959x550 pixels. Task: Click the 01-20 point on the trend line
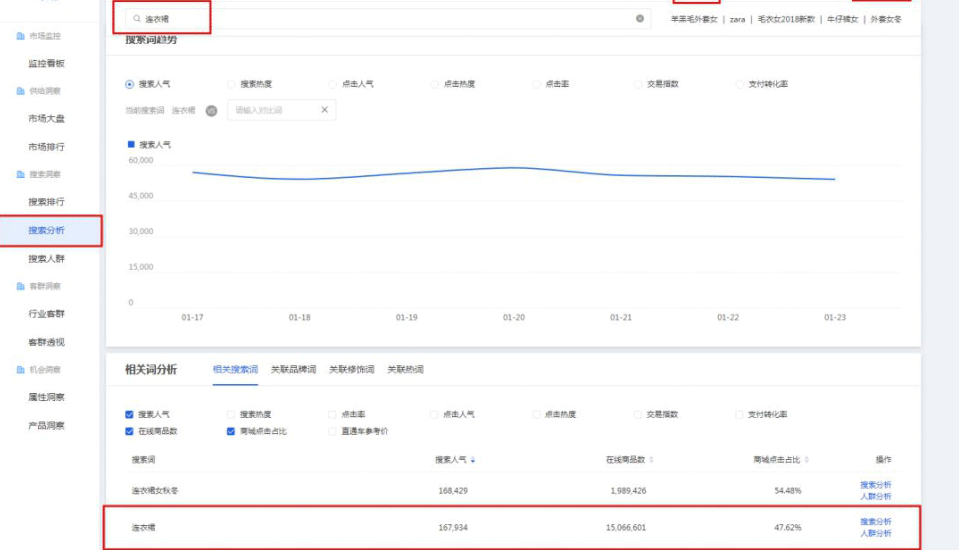point(514,168)
